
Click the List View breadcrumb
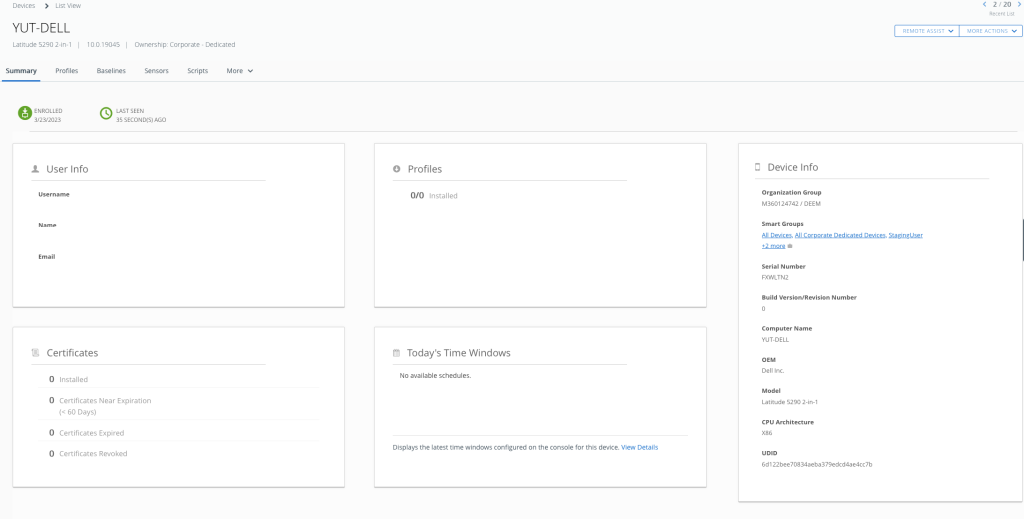coord(69,6)
